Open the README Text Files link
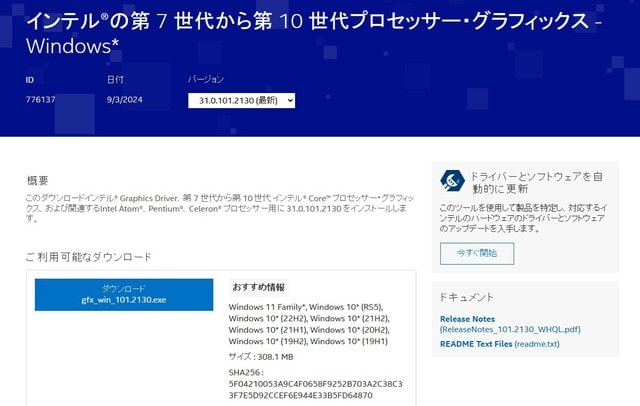Viewport: 640px width, 406px height. 500,344
